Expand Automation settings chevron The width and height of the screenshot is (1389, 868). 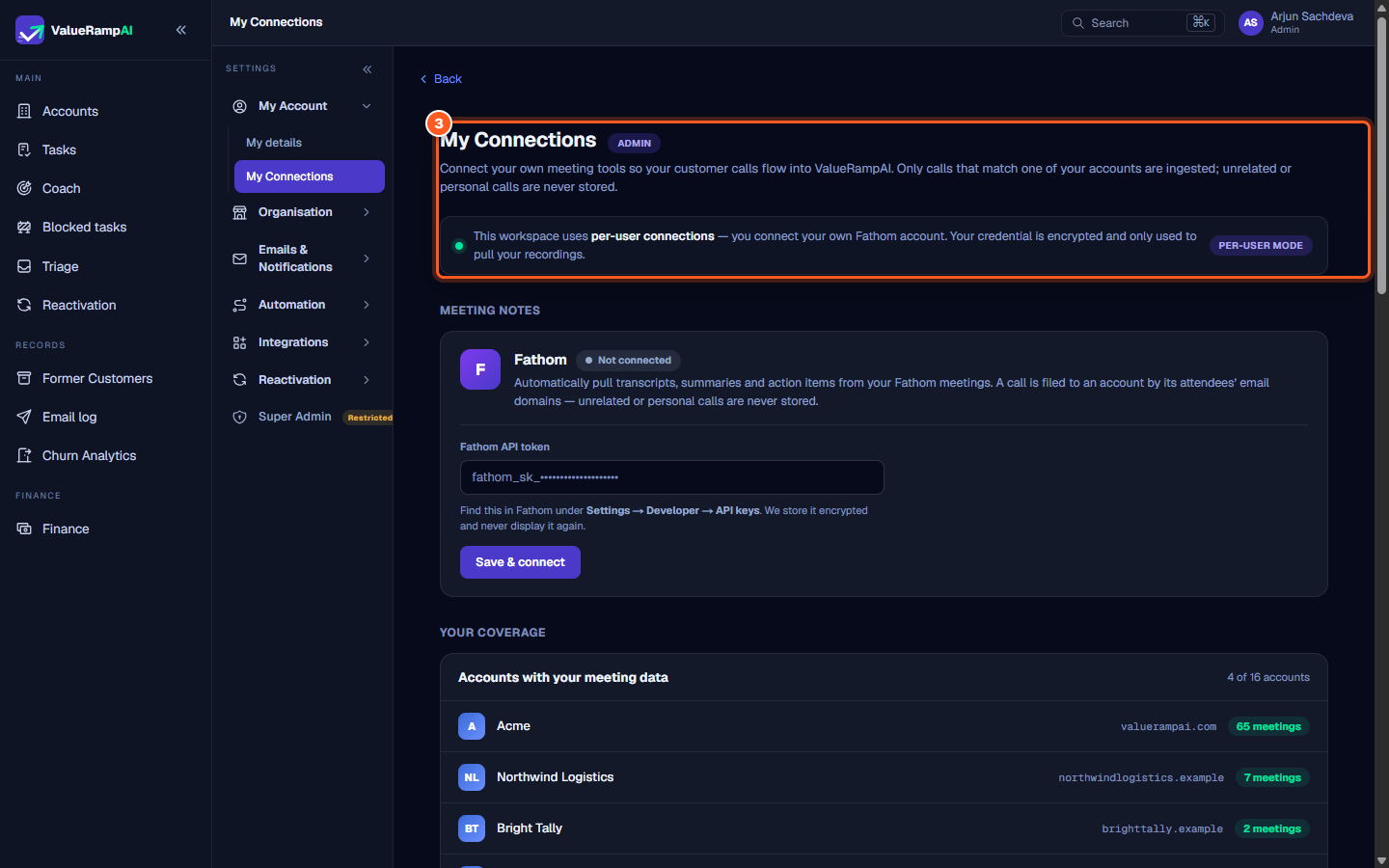tap(367, 305)
